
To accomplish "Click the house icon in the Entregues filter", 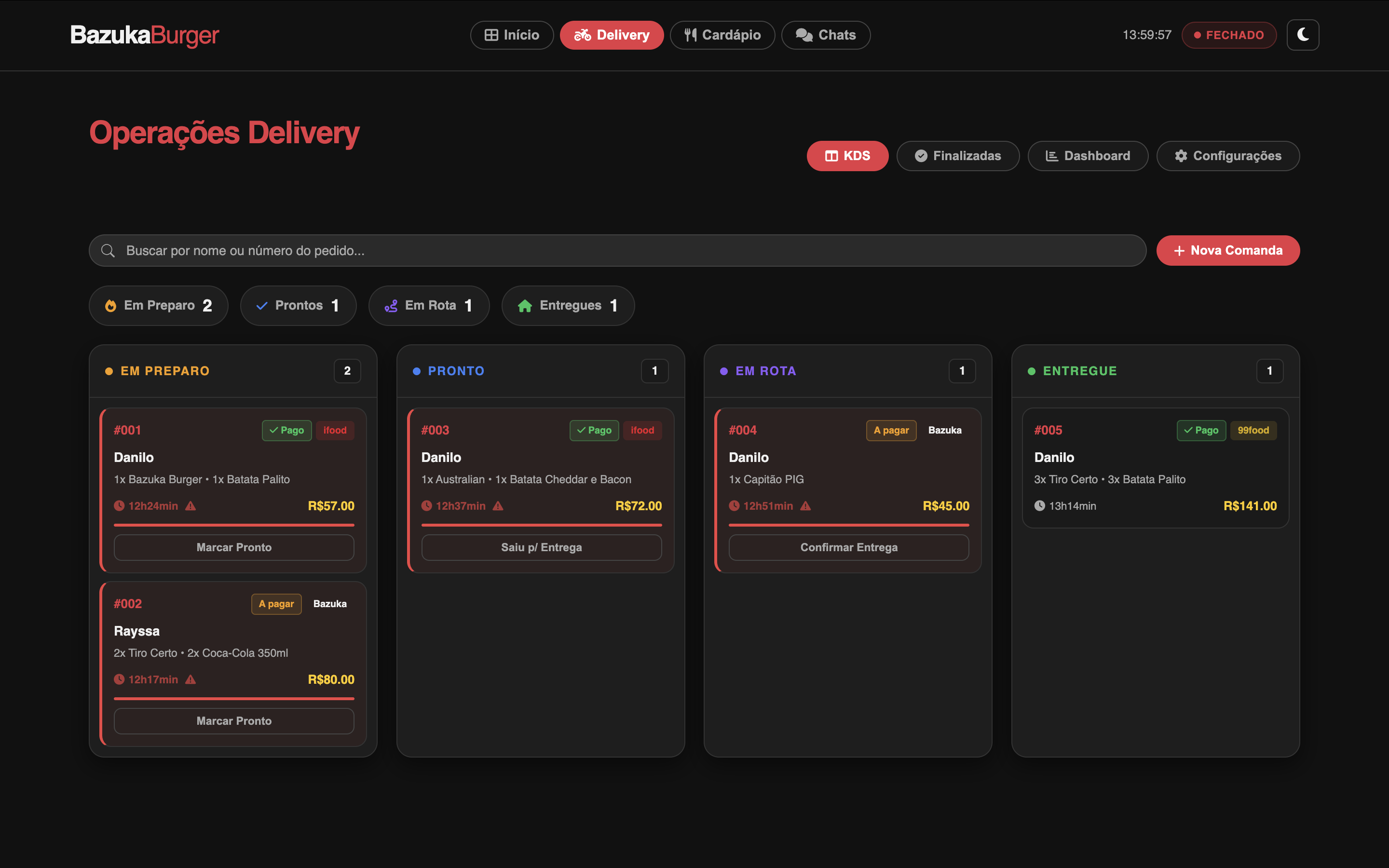I will tap(525, 306).
